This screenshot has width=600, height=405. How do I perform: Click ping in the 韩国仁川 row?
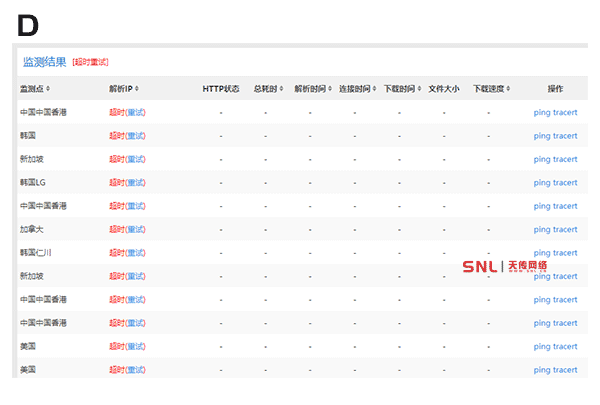point(542,253)
